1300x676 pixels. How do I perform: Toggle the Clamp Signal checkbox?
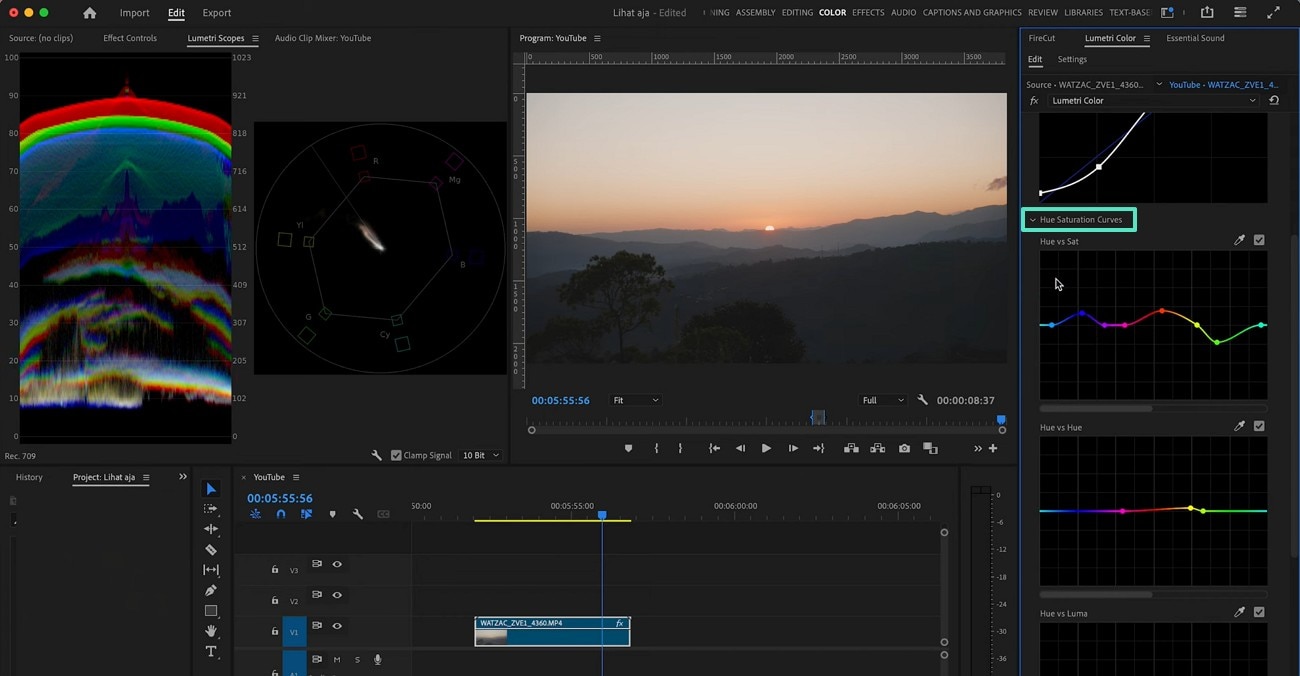tap(397, 455)
